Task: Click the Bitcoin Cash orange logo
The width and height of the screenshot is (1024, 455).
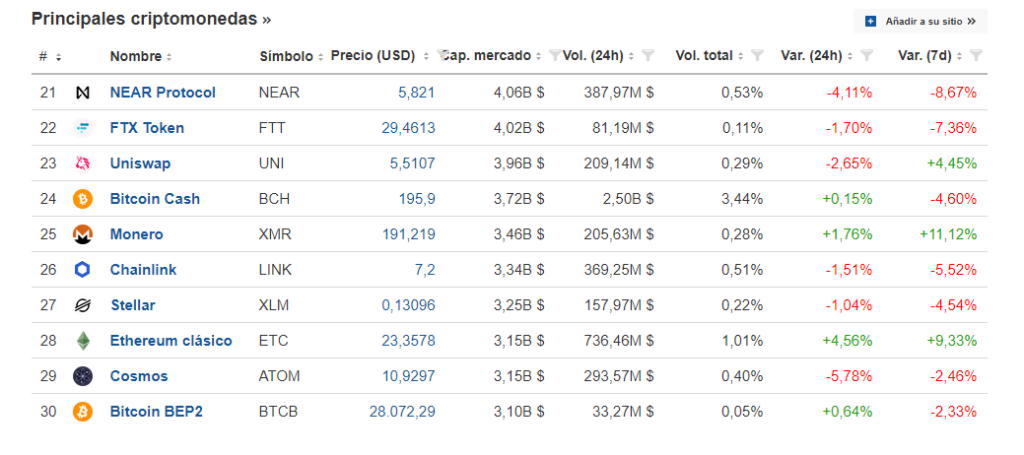Action: pos(83,198)
